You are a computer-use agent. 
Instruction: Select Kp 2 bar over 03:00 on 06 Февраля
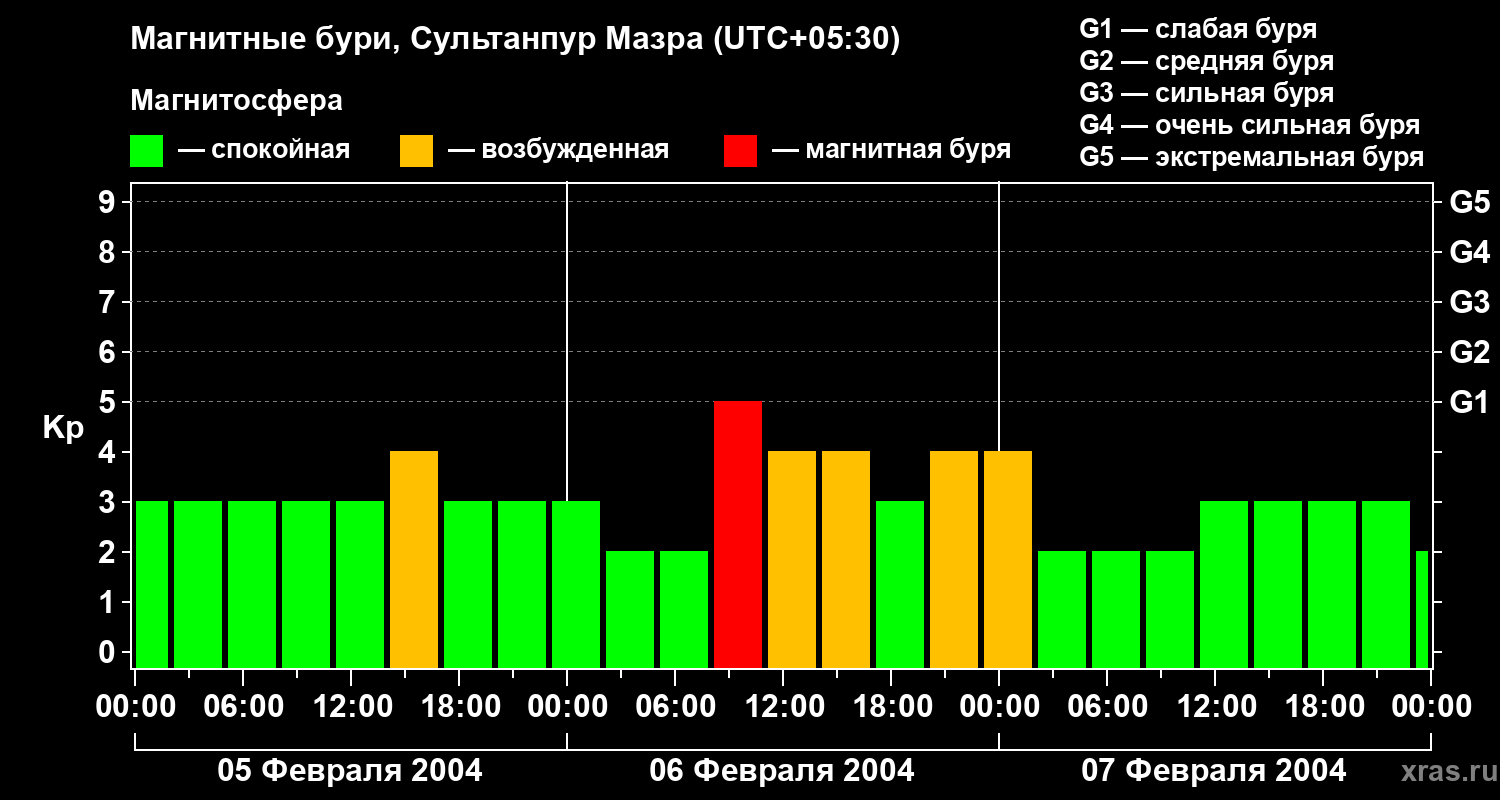pyautogui.click(x=630, y=610)
